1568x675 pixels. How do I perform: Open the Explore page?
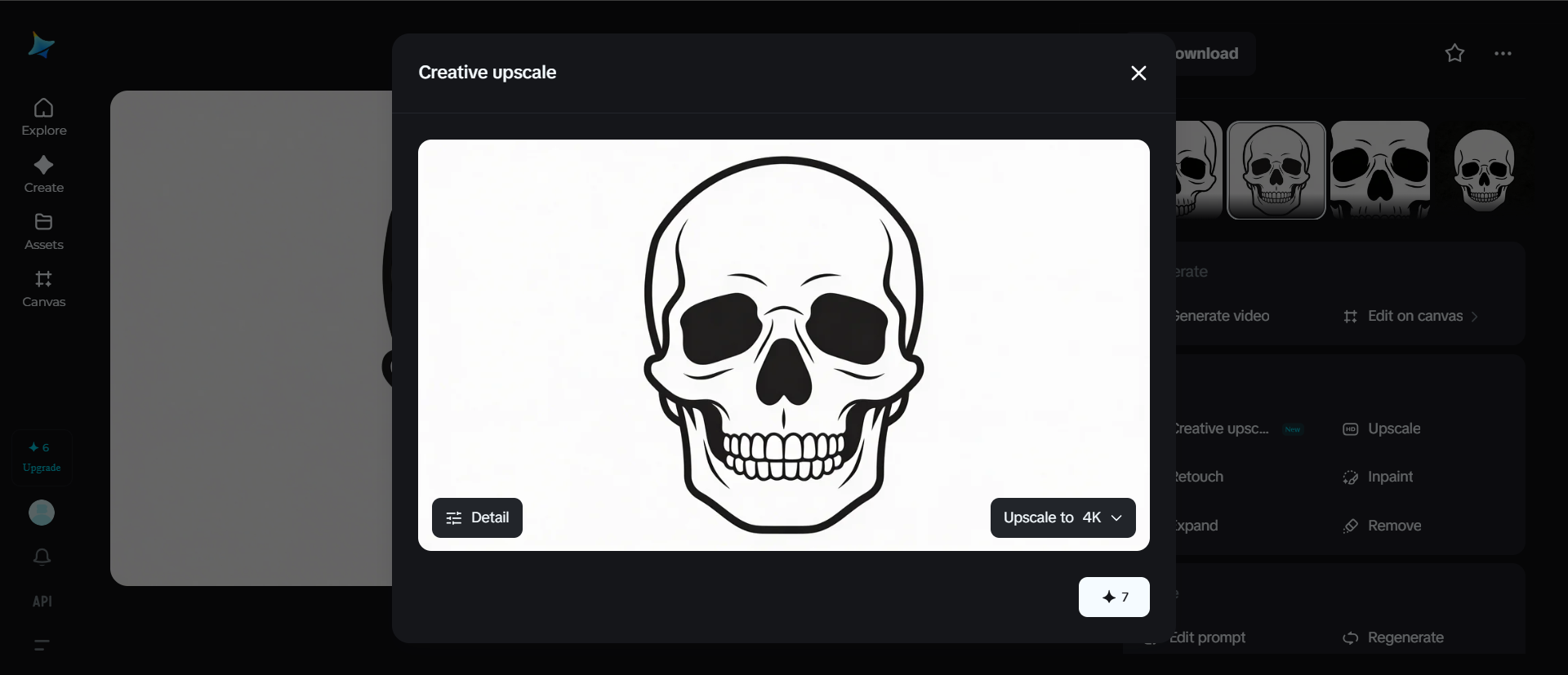pos(44,118)
